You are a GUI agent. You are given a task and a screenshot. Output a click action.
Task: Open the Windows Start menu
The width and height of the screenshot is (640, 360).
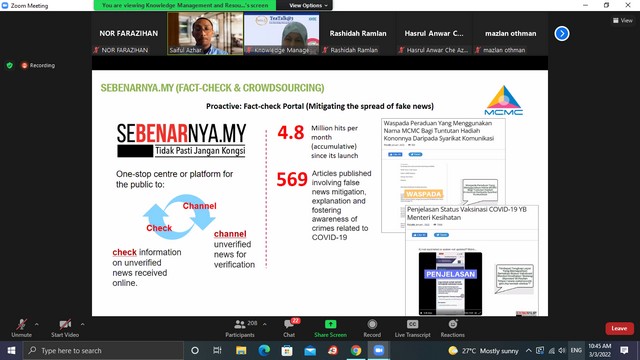tap(11, 351)
